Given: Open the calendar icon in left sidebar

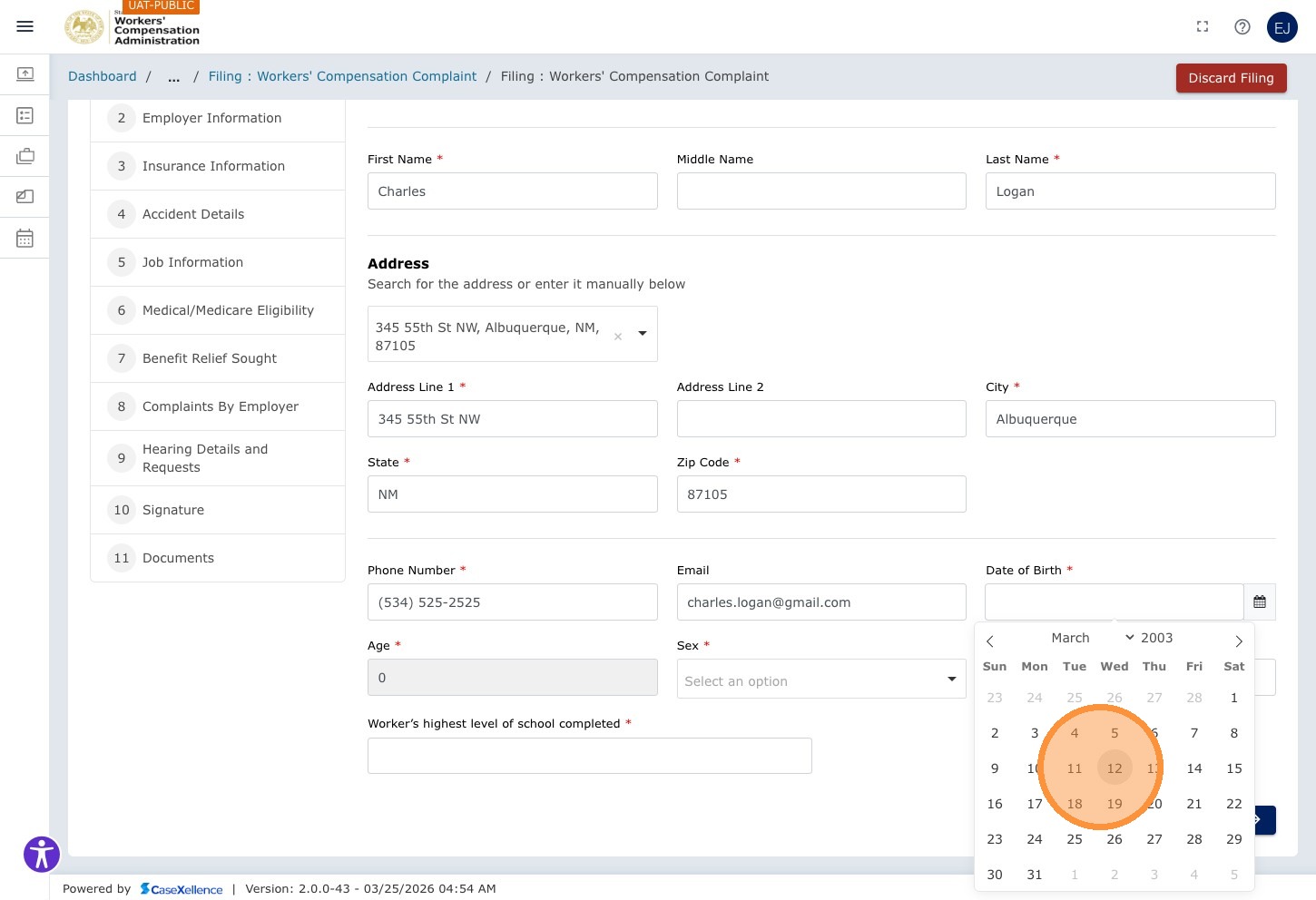Looking at the screenshot, I should click(25, 239).
